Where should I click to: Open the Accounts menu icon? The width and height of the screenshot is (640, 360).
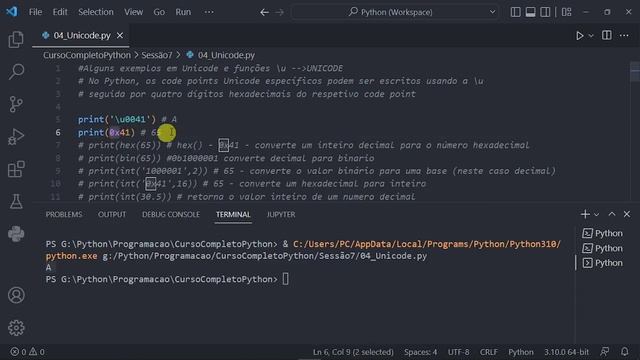[x=16, y=295]
